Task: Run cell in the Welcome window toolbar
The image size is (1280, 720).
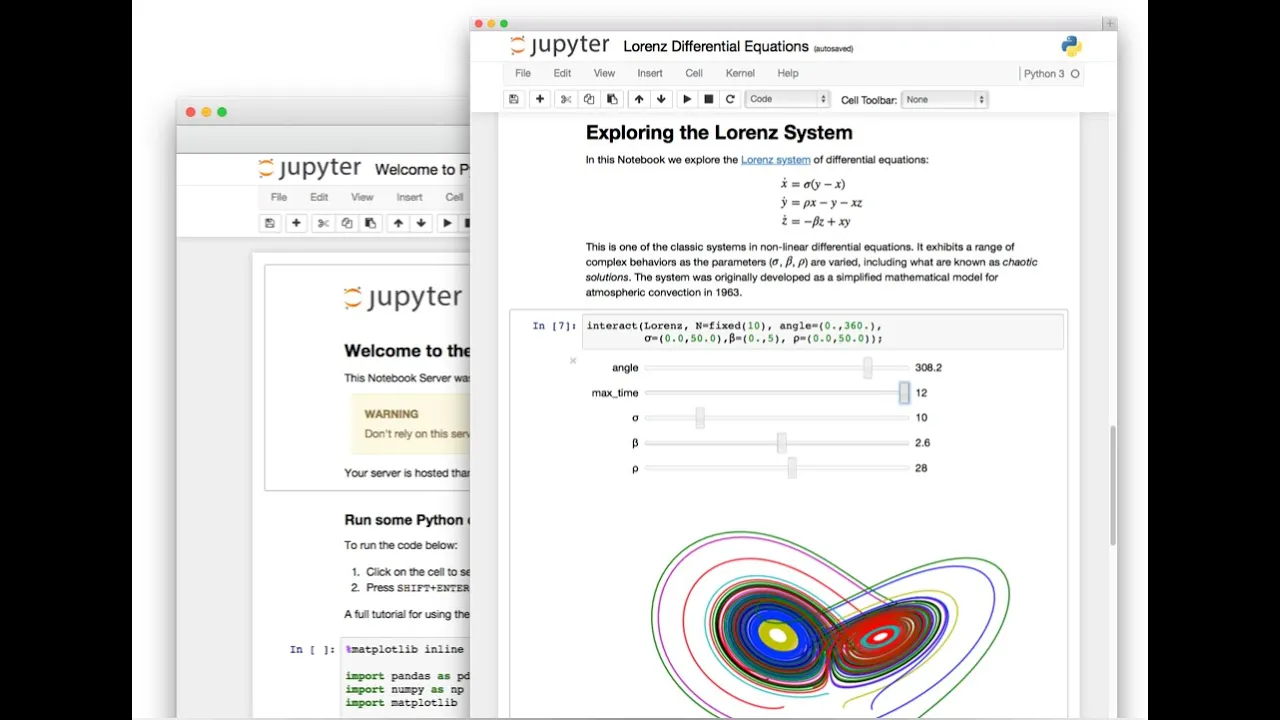Action: coord(447,223)
